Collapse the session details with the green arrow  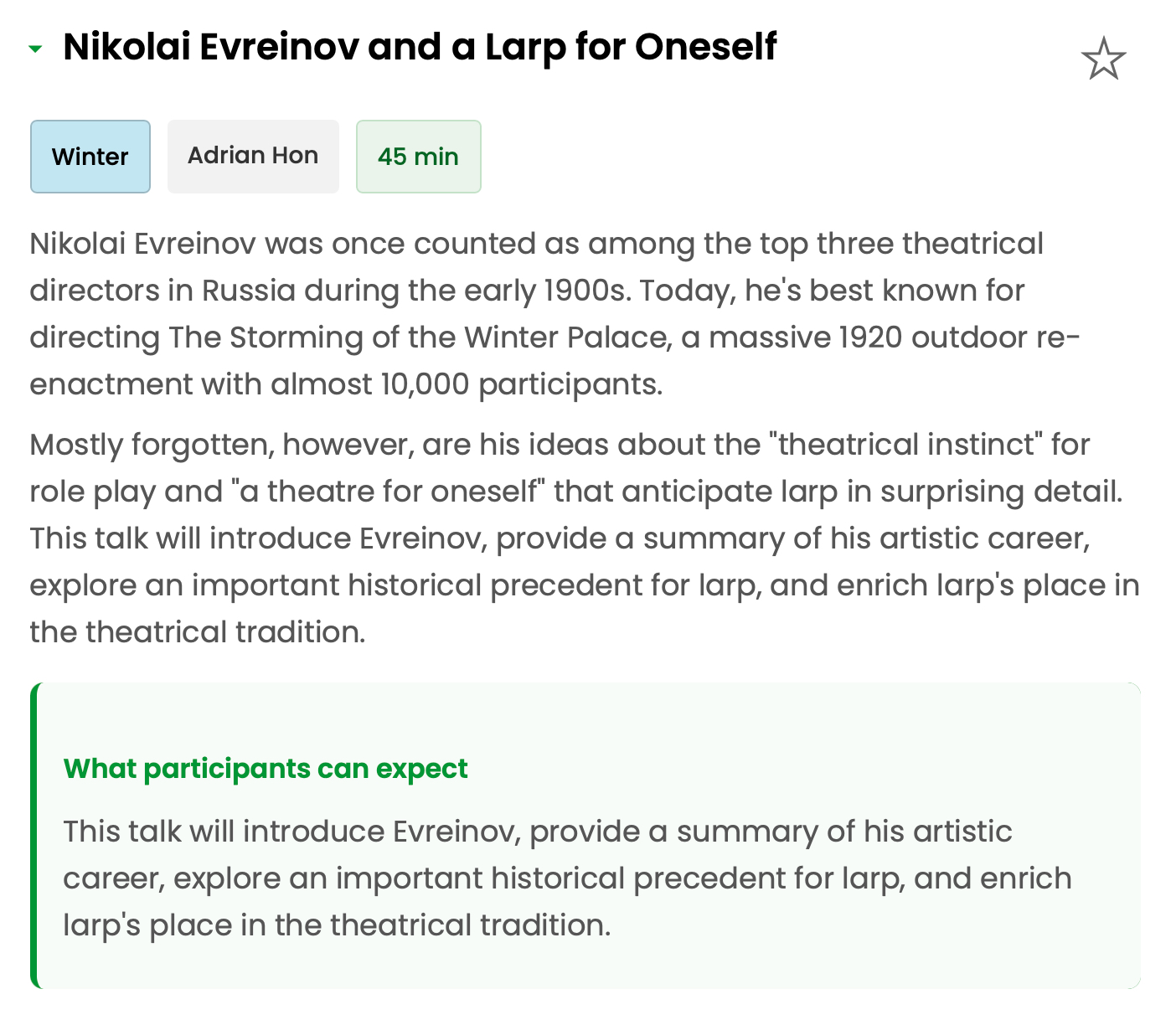point(35,49)
